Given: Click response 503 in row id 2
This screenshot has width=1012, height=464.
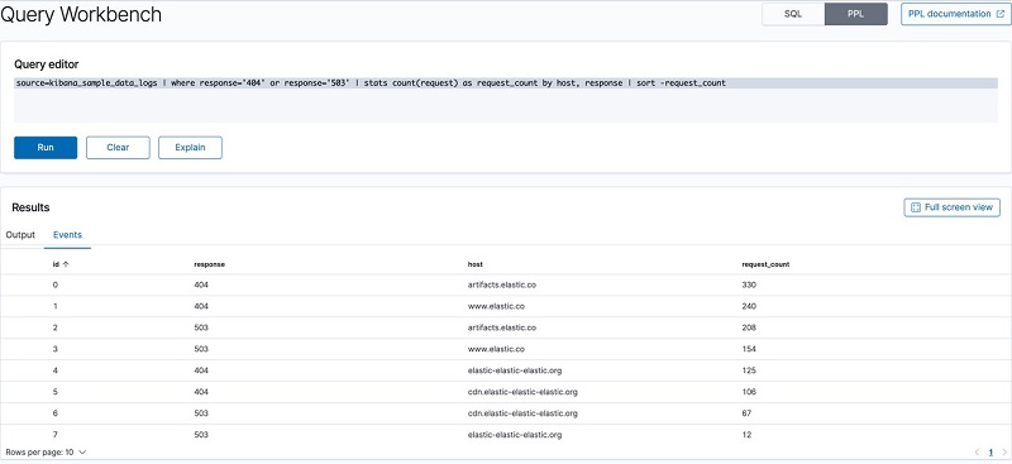Looking at the screenshot, I should 201,327.
